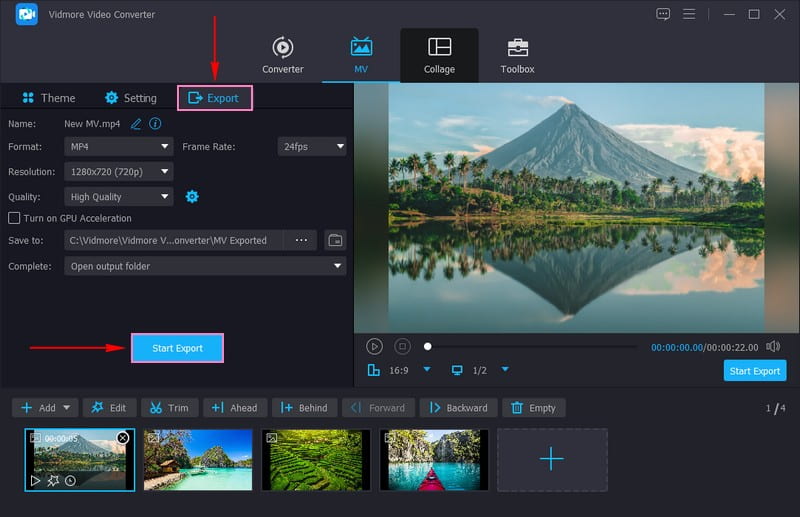Open the quality settings gear icon

(x=192, y=197)
